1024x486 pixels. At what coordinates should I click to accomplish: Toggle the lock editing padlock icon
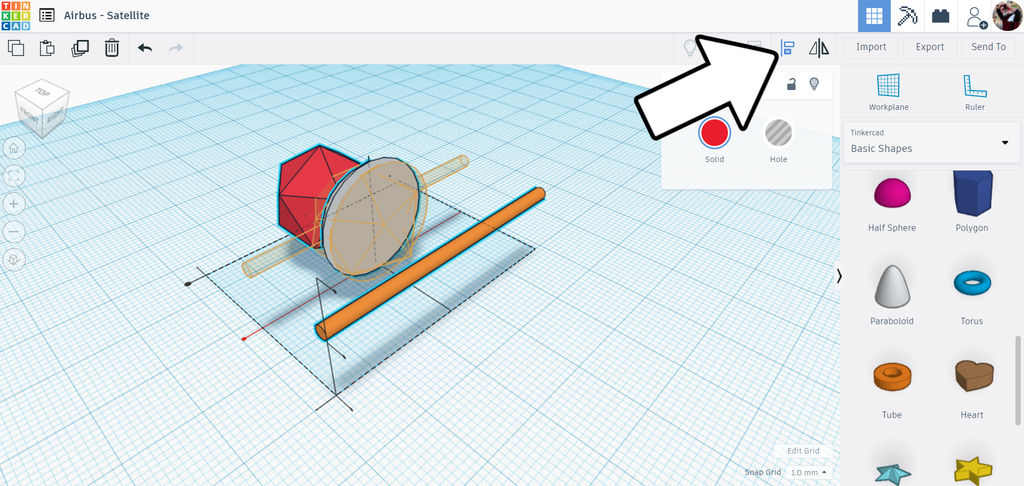click(791, 84)
